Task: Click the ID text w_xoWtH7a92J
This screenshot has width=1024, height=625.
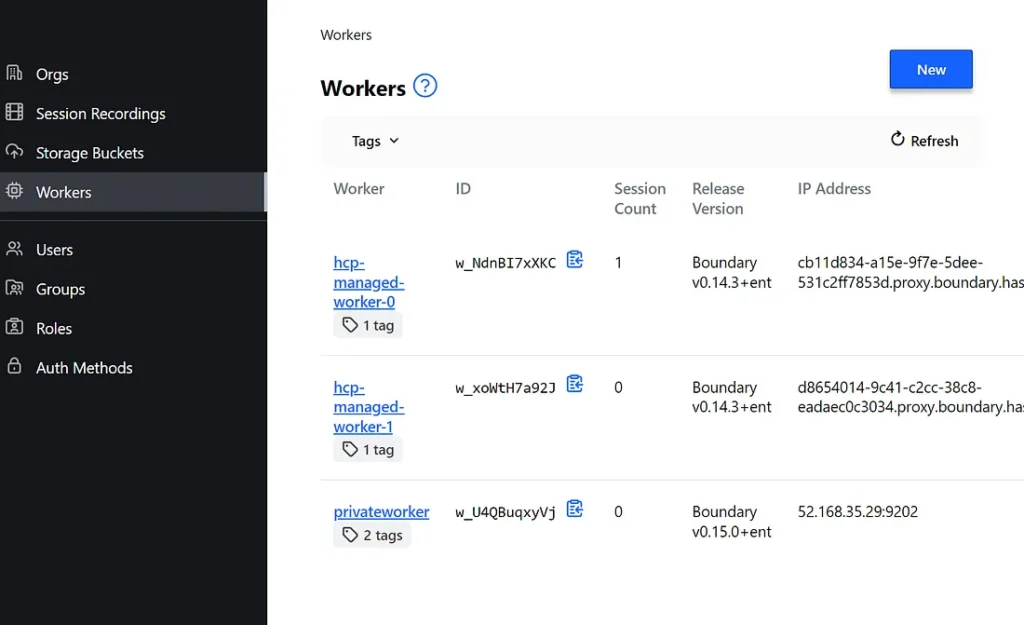Action: click(505, 388)
